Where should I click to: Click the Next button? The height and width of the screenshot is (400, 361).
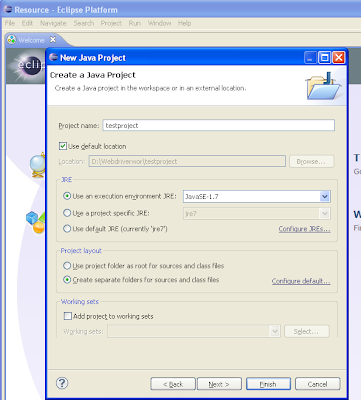coord(219,384)
